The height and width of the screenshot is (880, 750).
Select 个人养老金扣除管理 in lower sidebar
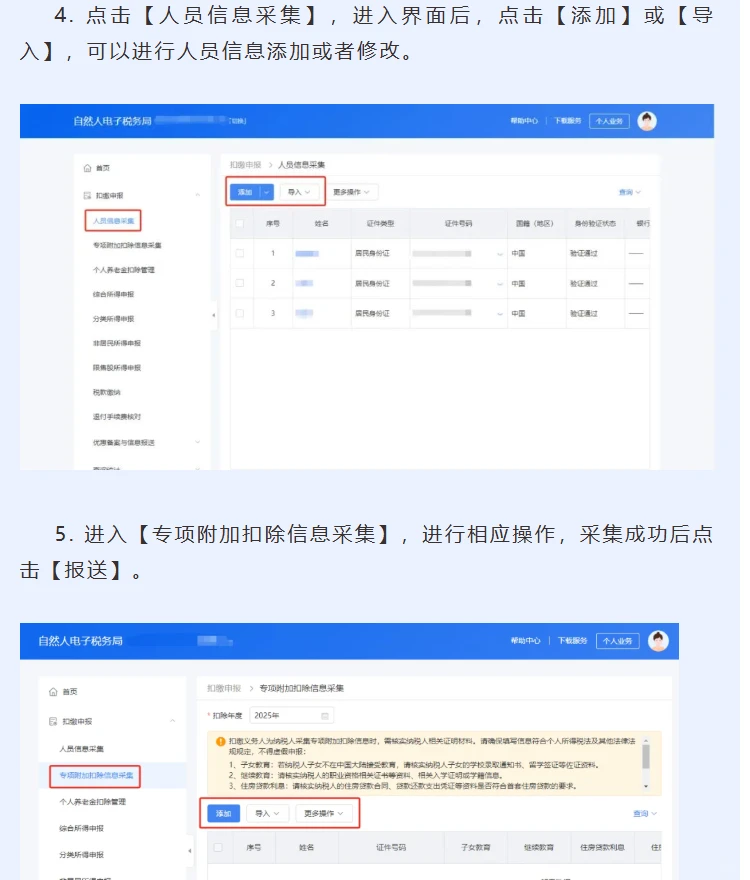(93, 803)
